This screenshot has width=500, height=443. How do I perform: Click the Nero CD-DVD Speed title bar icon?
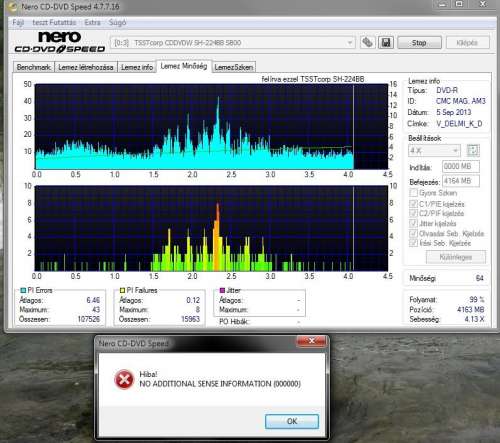pyautogui.click(x=12, y=6)
